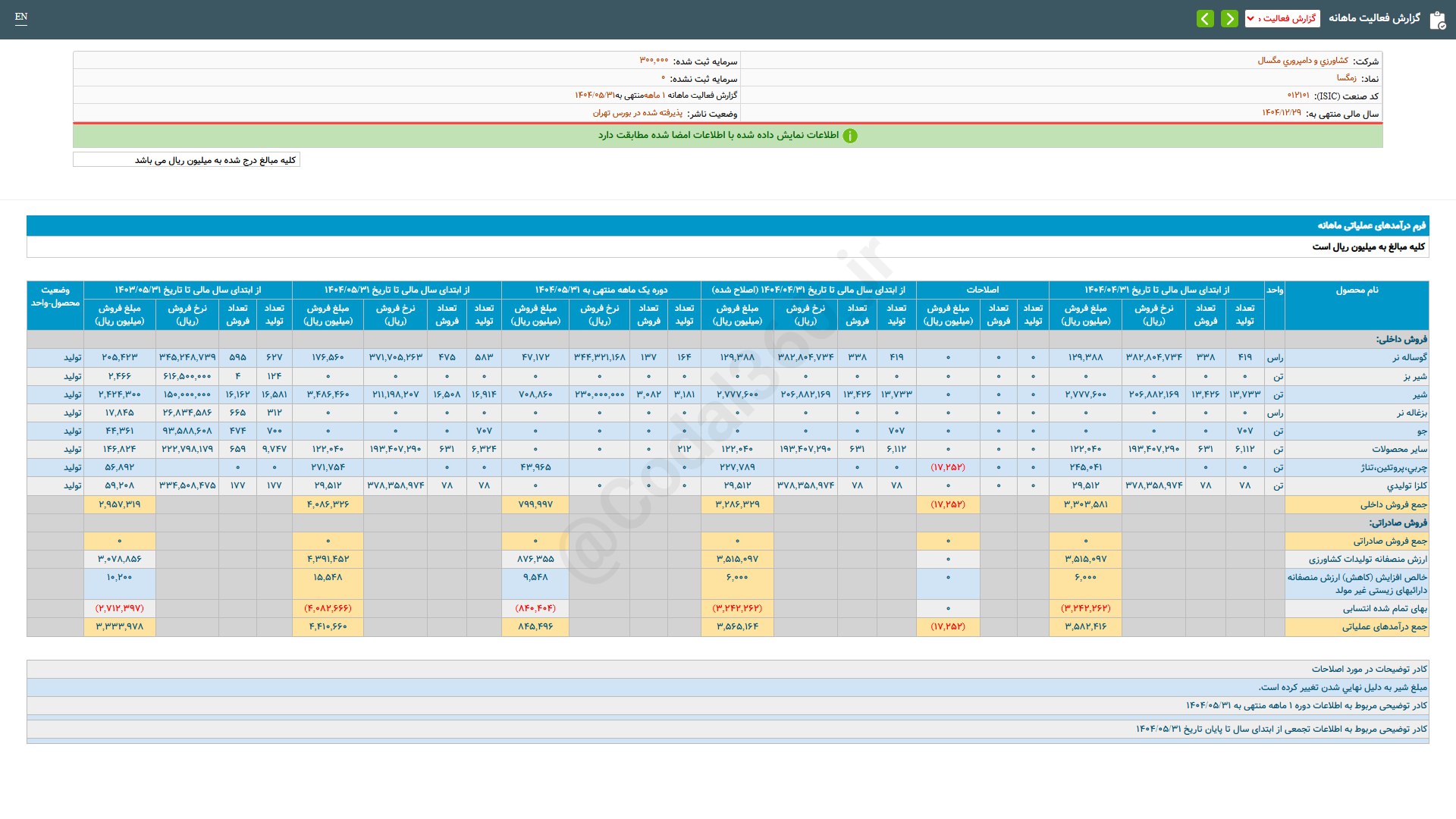The width and height of the screenshot is (1456, 819).
Task: Click the بهای تمام شده انتسابی row label
Action: 1385,609
